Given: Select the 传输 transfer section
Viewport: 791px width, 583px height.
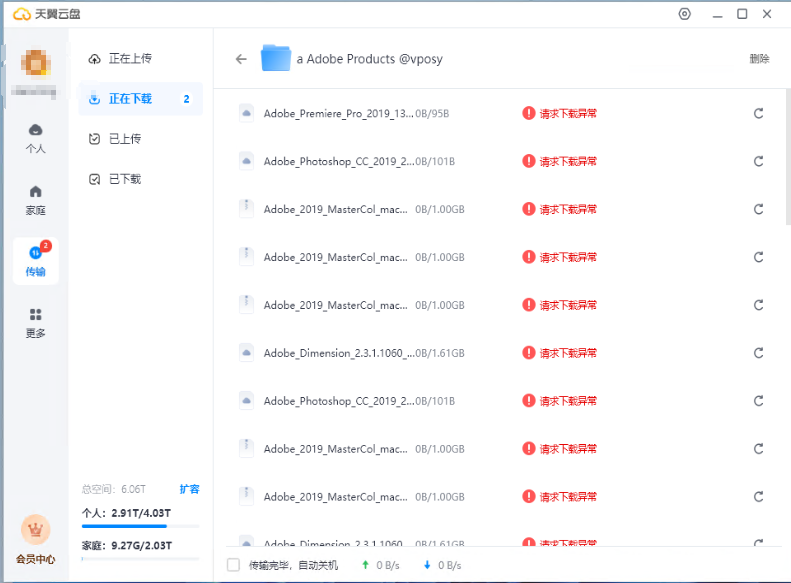Looking at the screenshot, I should pyautogui.click(x=36, y=261).
